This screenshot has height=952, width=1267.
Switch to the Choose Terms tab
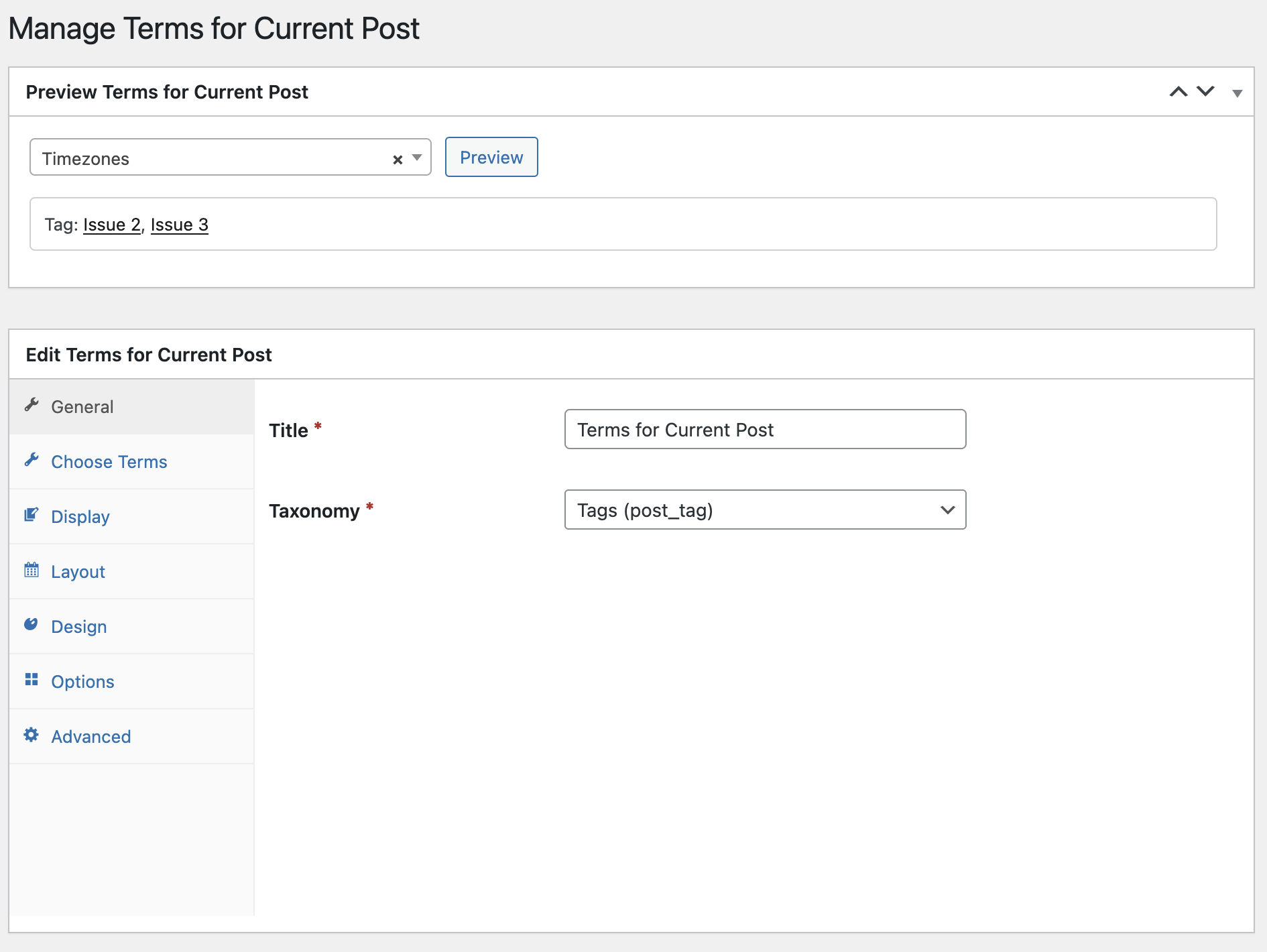pyautogui.click(x=109, y=462)
